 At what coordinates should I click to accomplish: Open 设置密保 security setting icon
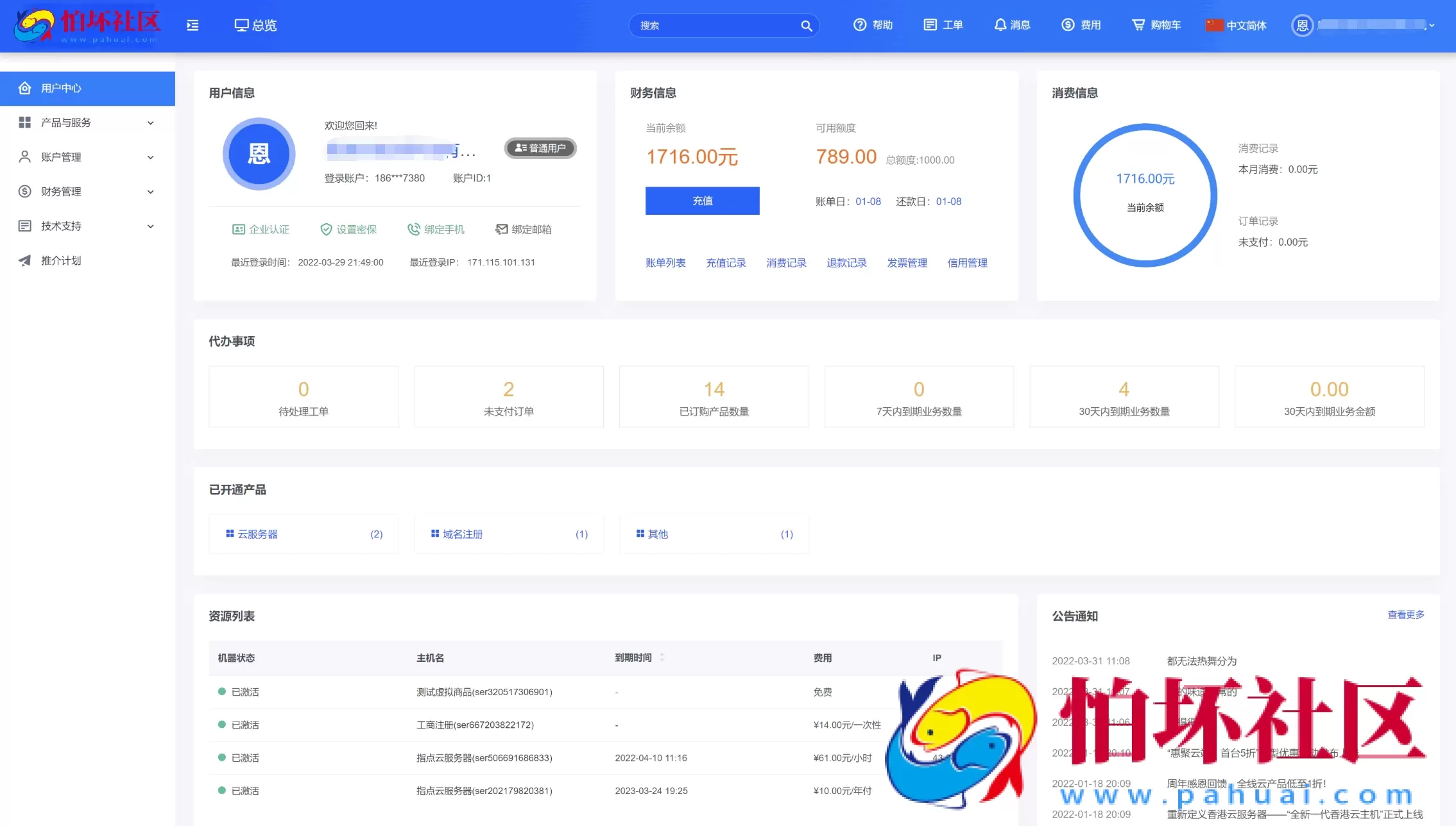[x=327, y=229]
